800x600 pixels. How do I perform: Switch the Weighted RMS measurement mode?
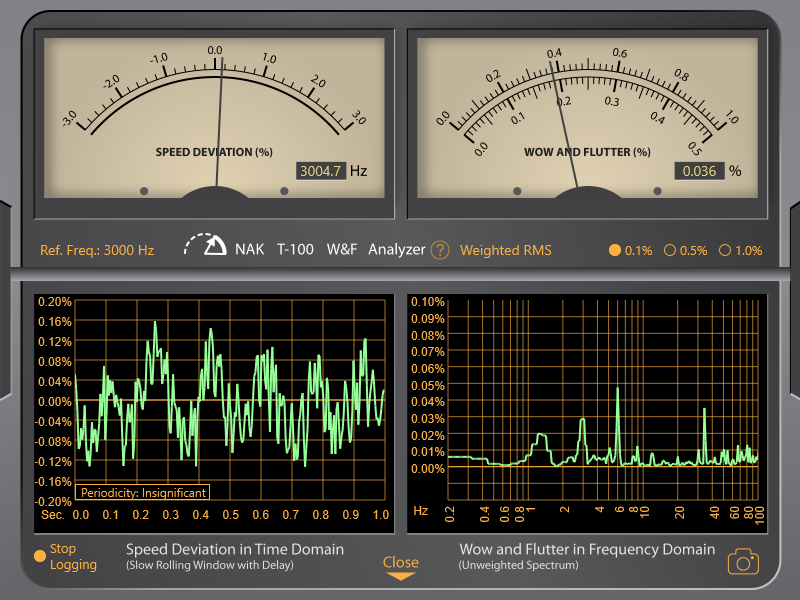506,250
